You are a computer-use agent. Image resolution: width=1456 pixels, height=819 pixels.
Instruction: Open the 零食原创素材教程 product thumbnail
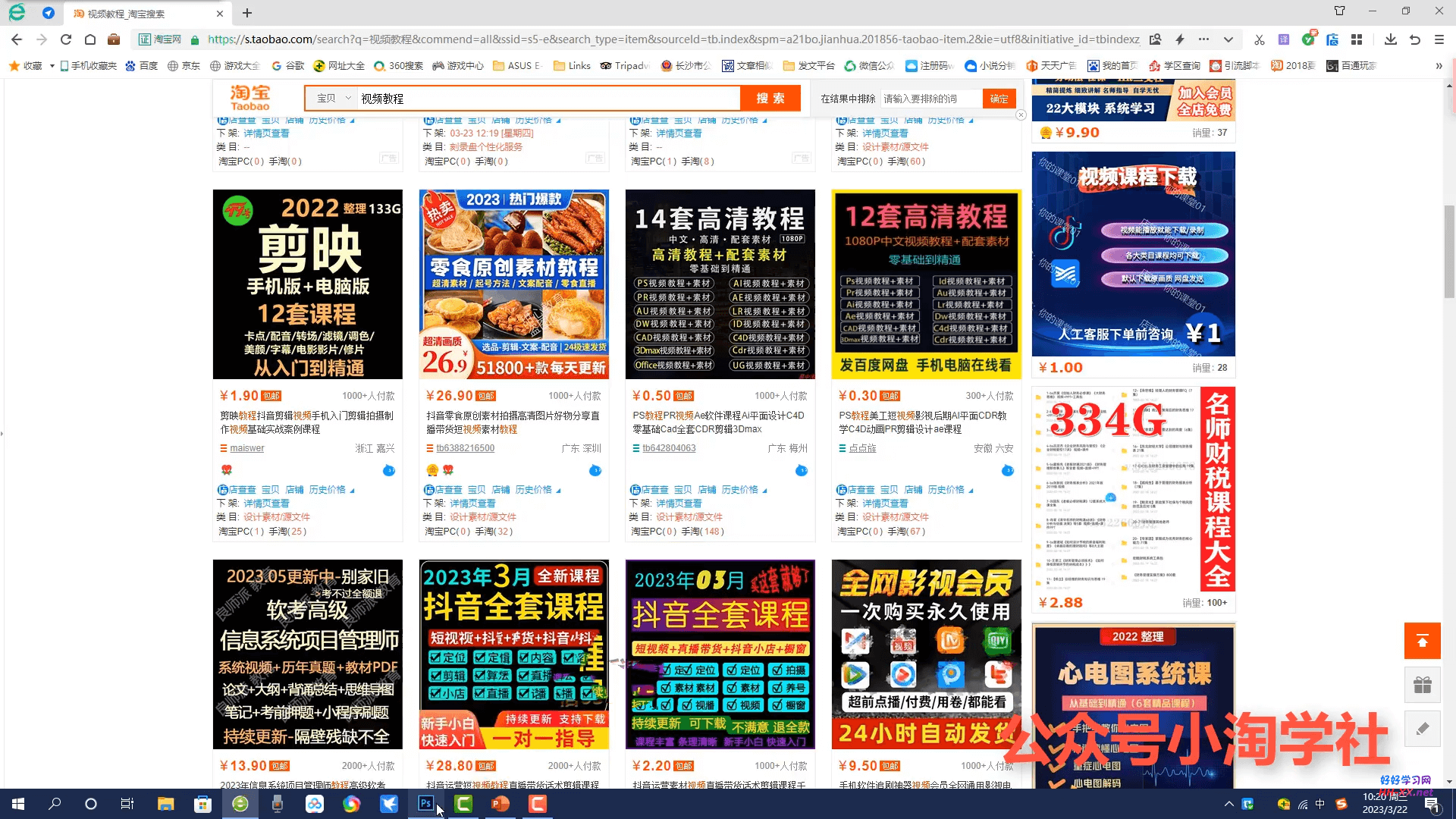point(514,284)
